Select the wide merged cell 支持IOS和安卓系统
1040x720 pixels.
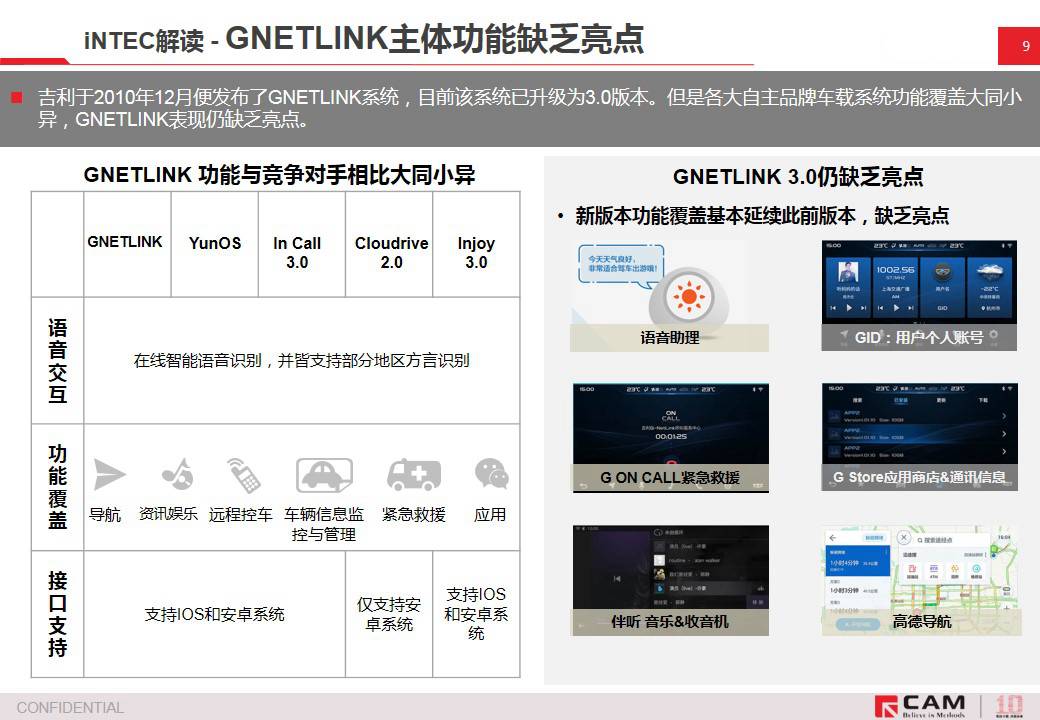pos(215,614)
